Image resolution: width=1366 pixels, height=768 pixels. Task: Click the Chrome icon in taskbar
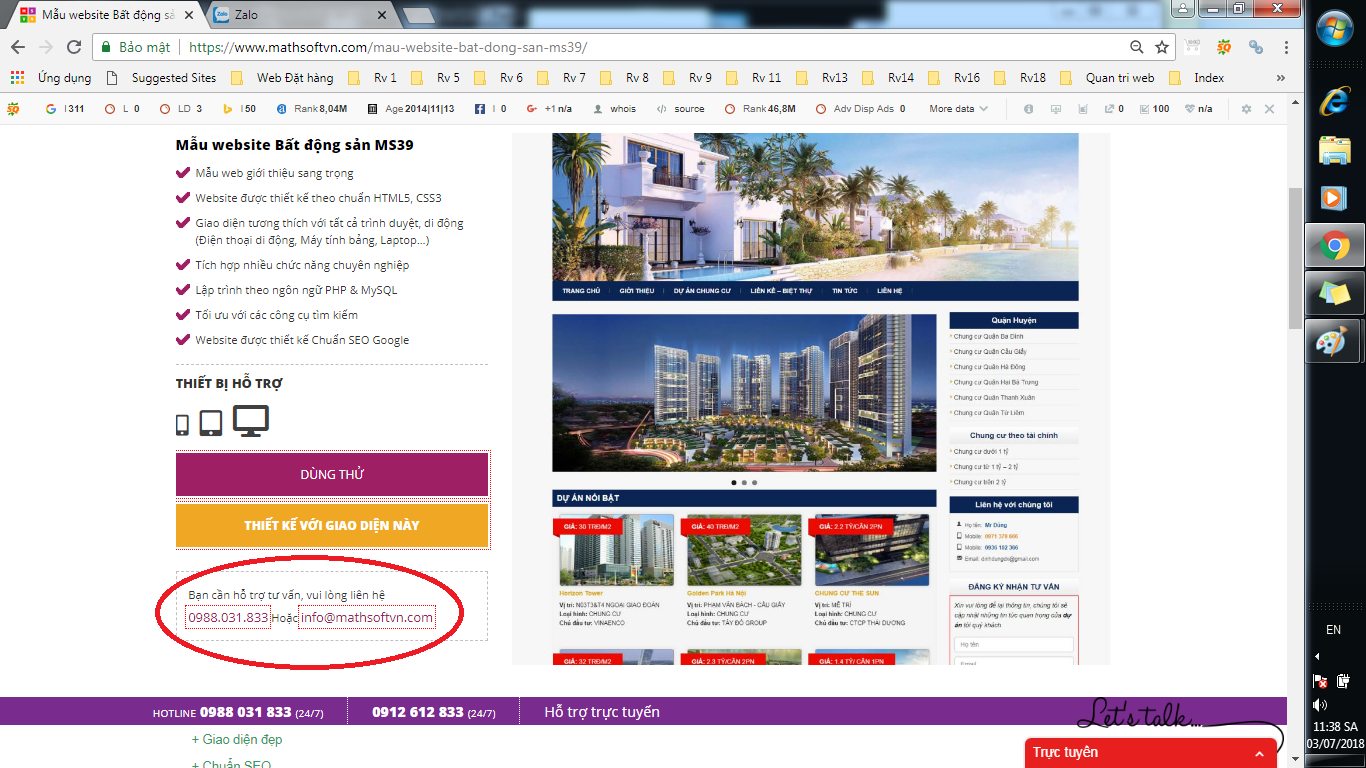(1334, 245)
